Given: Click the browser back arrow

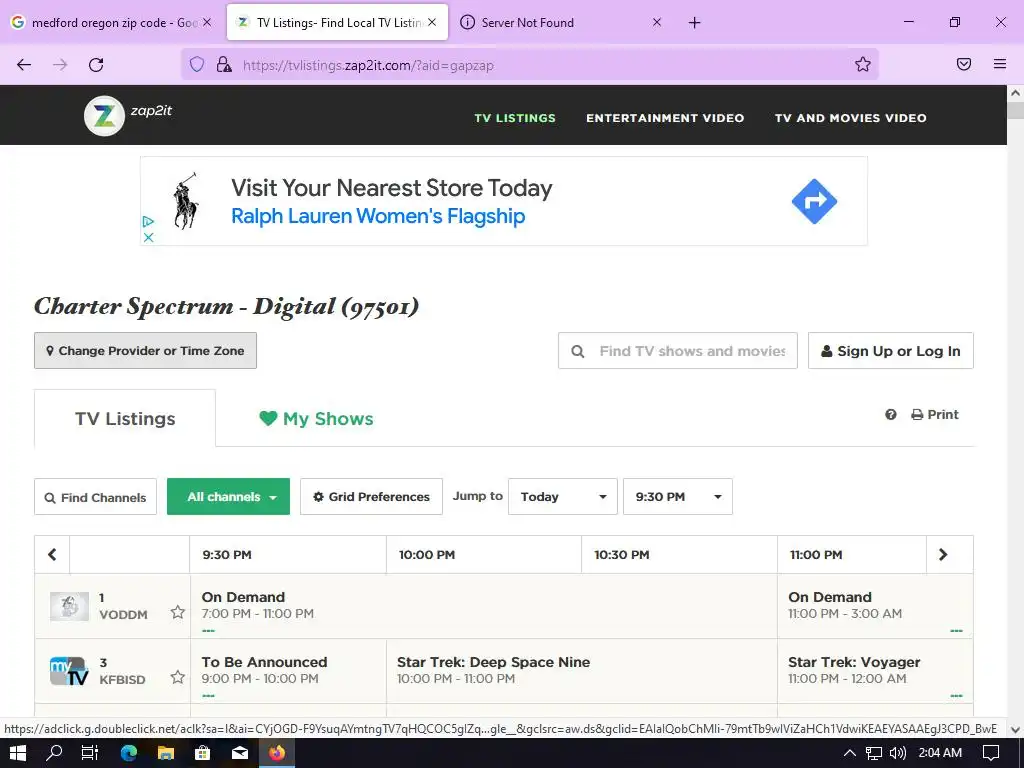Looking at the screenshot, I should 24,65.
